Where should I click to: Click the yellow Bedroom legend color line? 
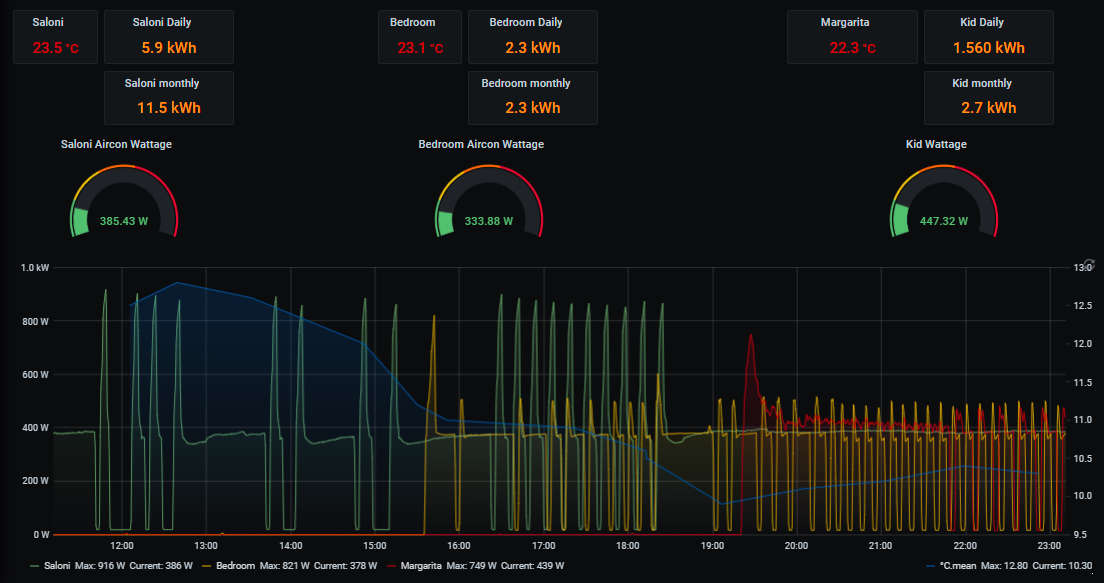(207, 566)
